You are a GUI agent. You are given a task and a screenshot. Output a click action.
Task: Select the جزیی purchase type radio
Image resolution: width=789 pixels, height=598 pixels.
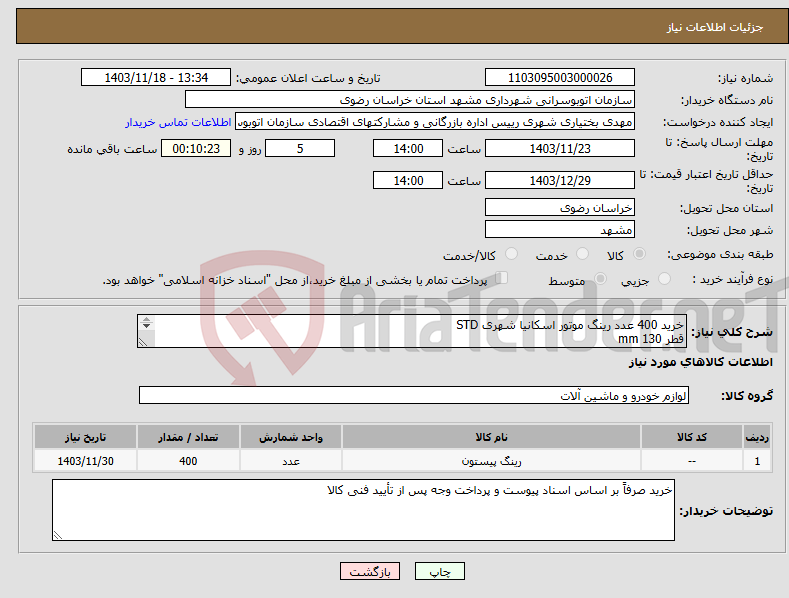pos(664,278)
